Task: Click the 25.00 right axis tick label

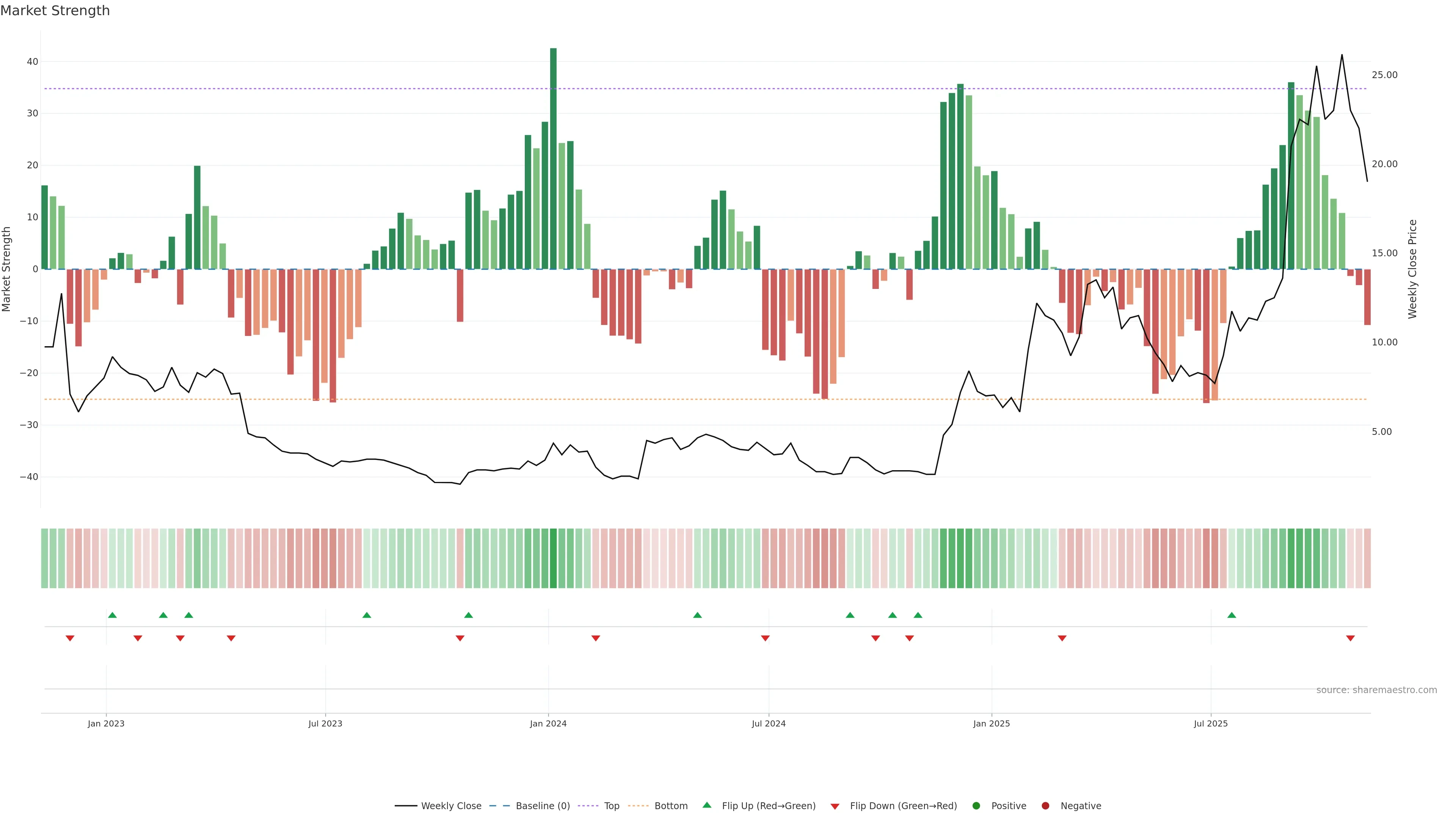Action: pos(1384,75)
